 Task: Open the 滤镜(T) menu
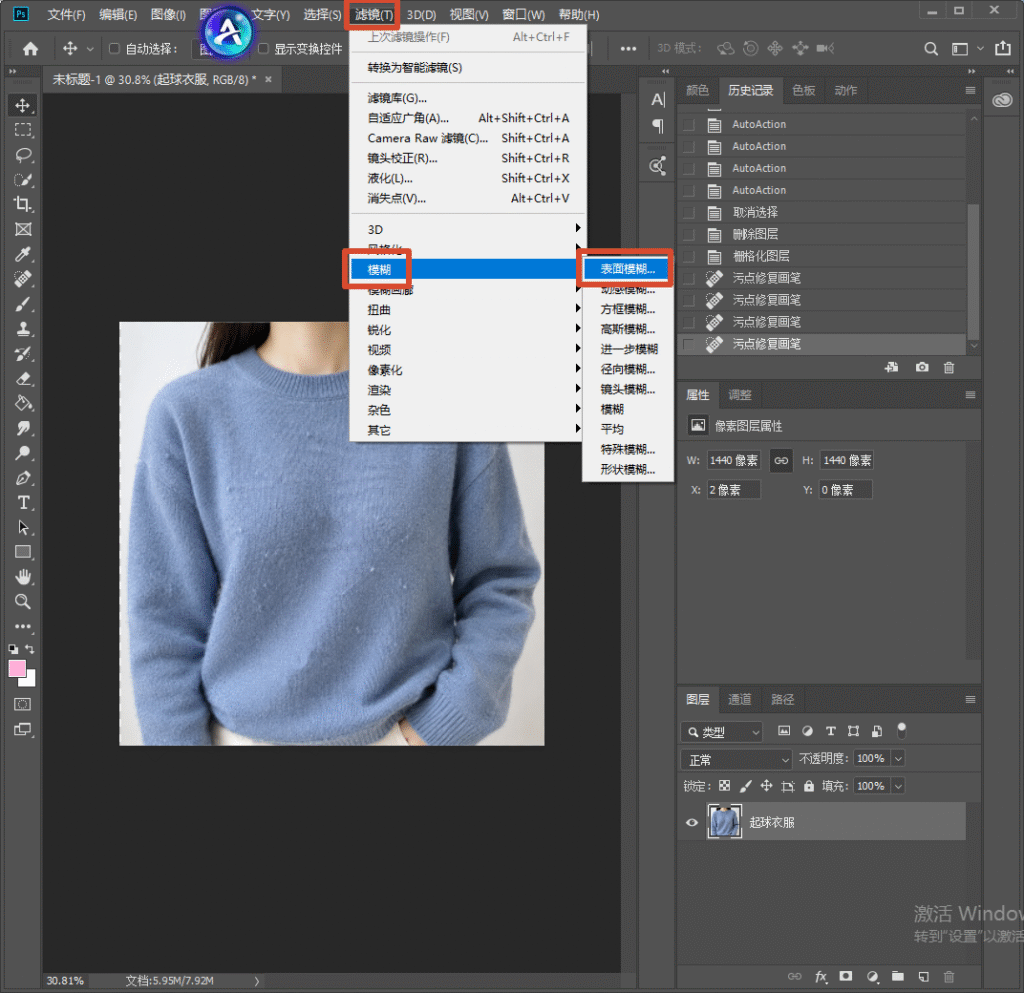(x=374, y=14)
